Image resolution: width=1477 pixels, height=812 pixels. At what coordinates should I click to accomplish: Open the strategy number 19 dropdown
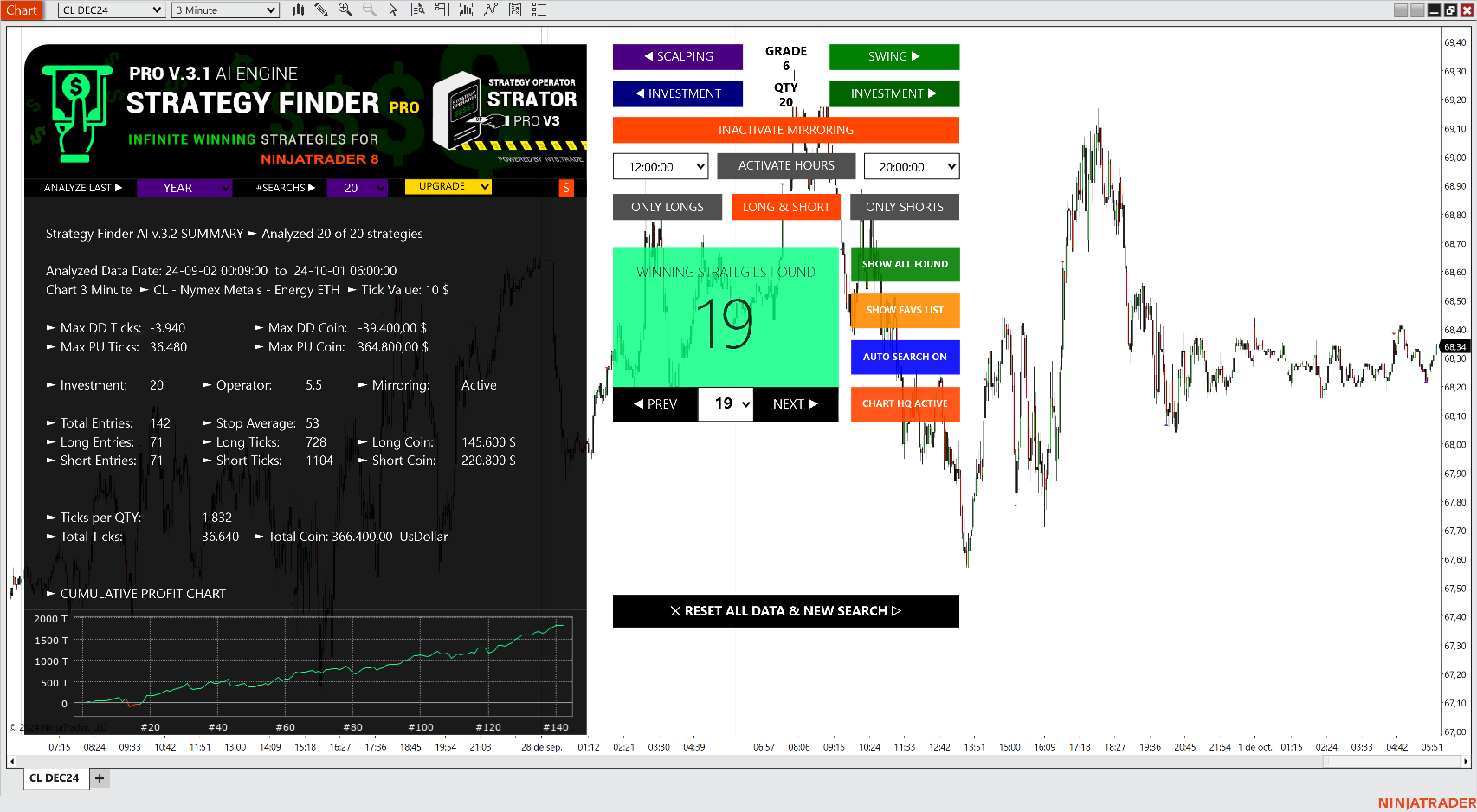pos(726,403)
